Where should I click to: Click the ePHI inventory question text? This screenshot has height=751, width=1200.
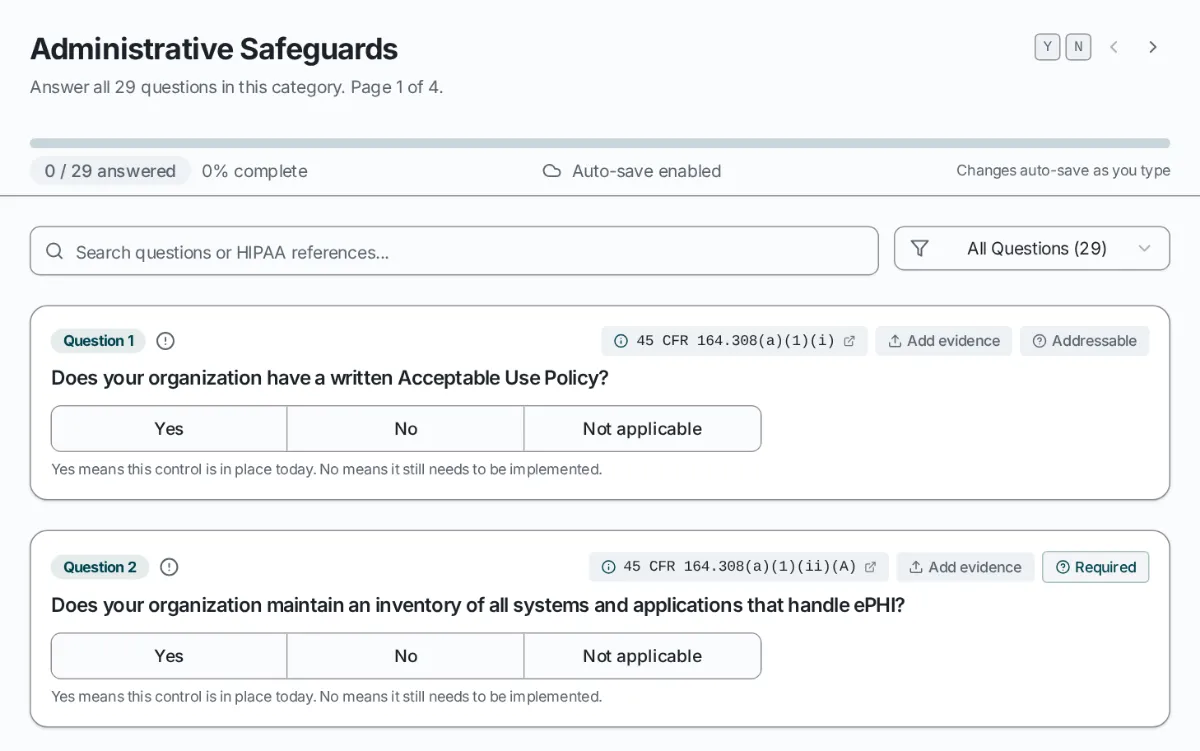(x=478, y=605)
